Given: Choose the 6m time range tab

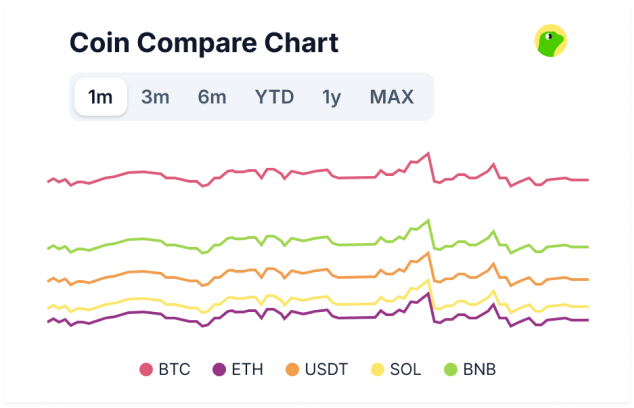Looking at the screenshot, I should (211, 97).
